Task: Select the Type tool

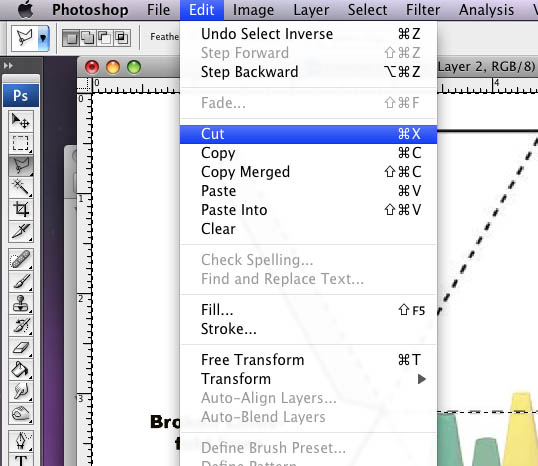Action: pyautogui.click(x=21, y=459)
